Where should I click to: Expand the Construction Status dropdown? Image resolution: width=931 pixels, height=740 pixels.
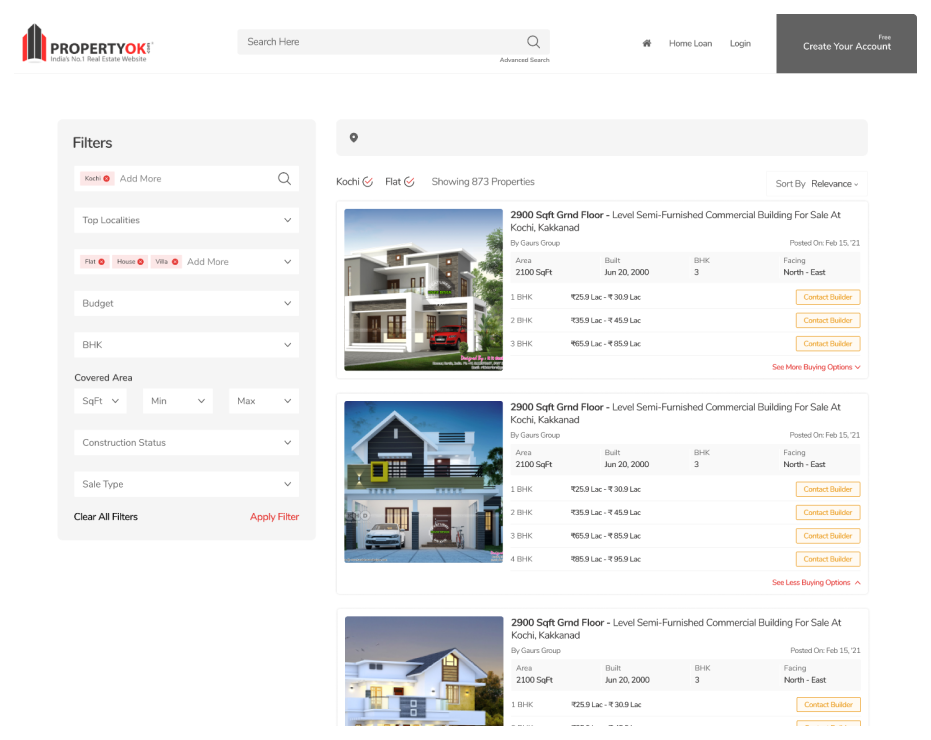click(186, 443)
